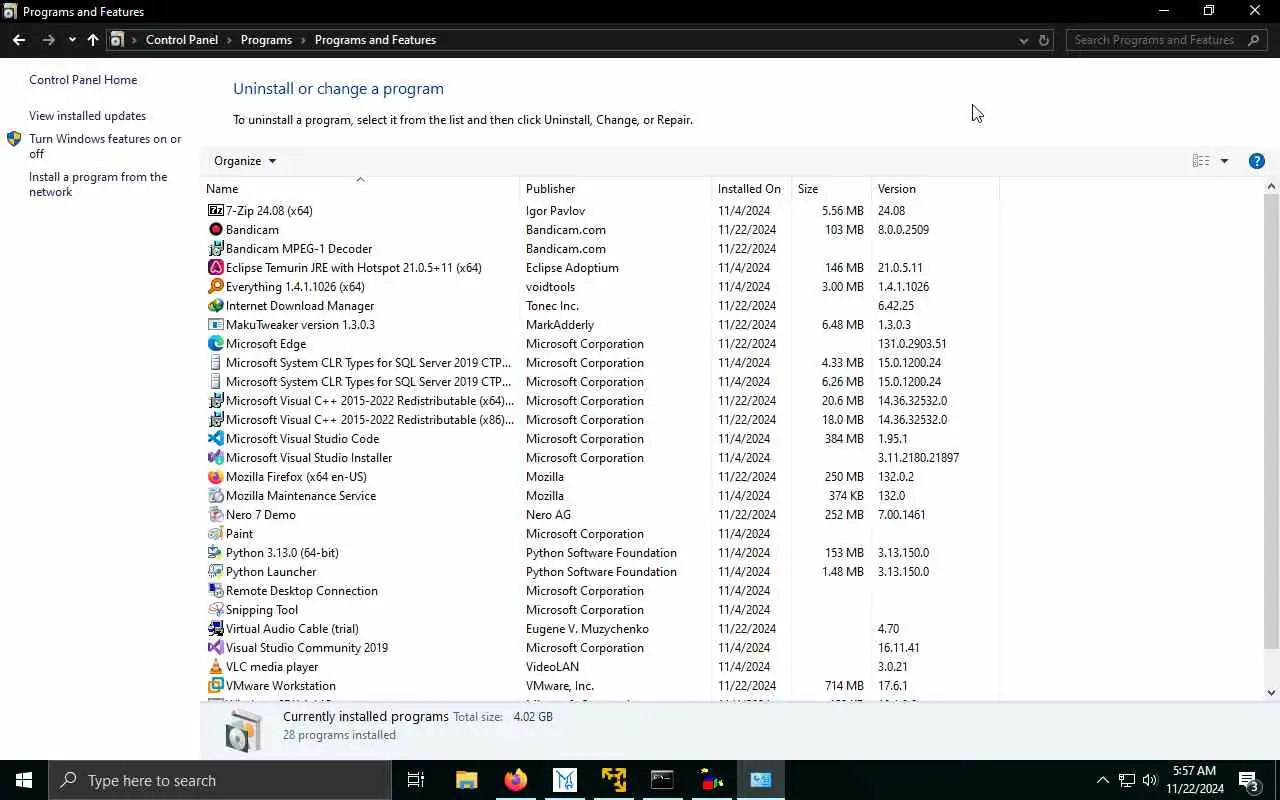Sort by the Version column header

click(935, 189)
